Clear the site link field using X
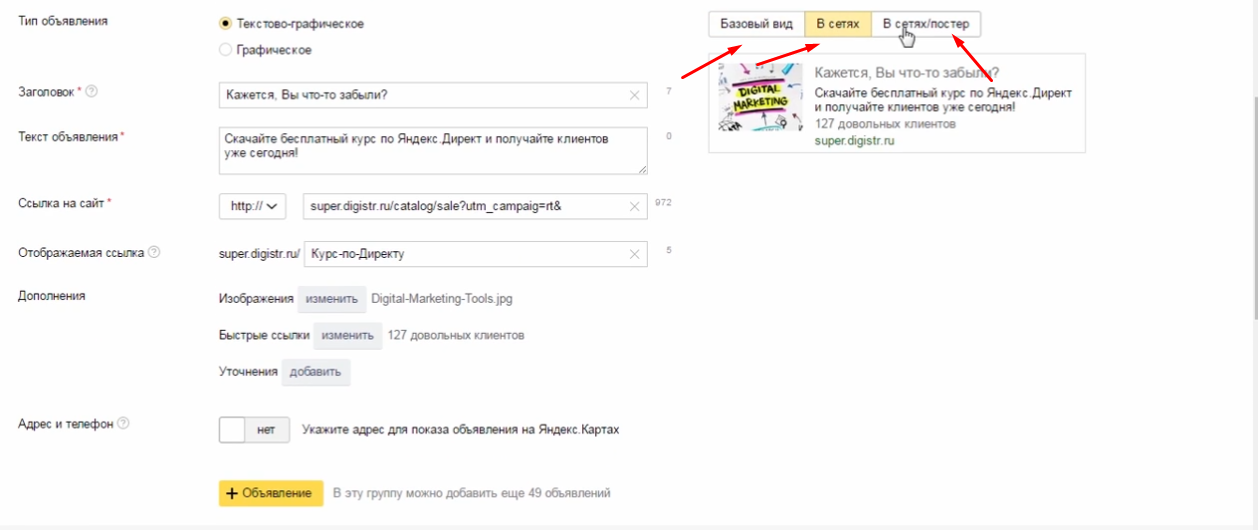Viewport: 1258px width, 530px height. point(635,206)
